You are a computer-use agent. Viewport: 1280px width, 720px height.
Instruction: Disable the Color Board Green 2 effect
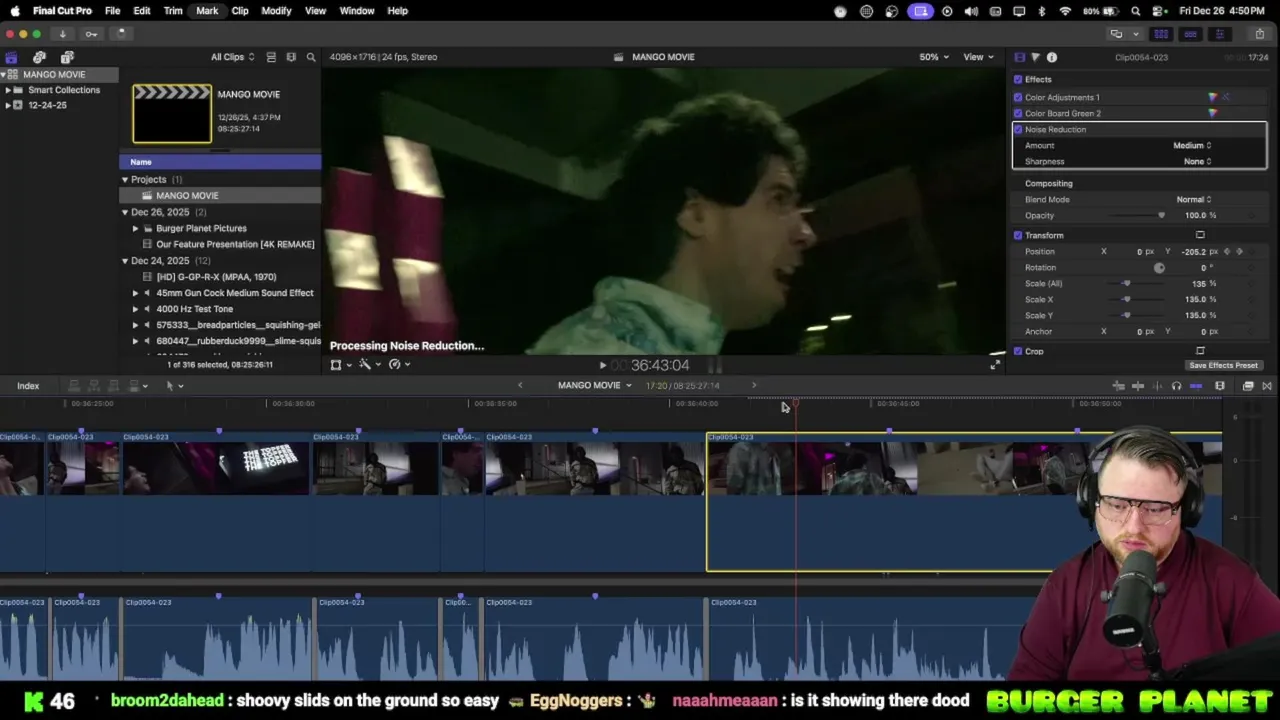point(1018,113)
